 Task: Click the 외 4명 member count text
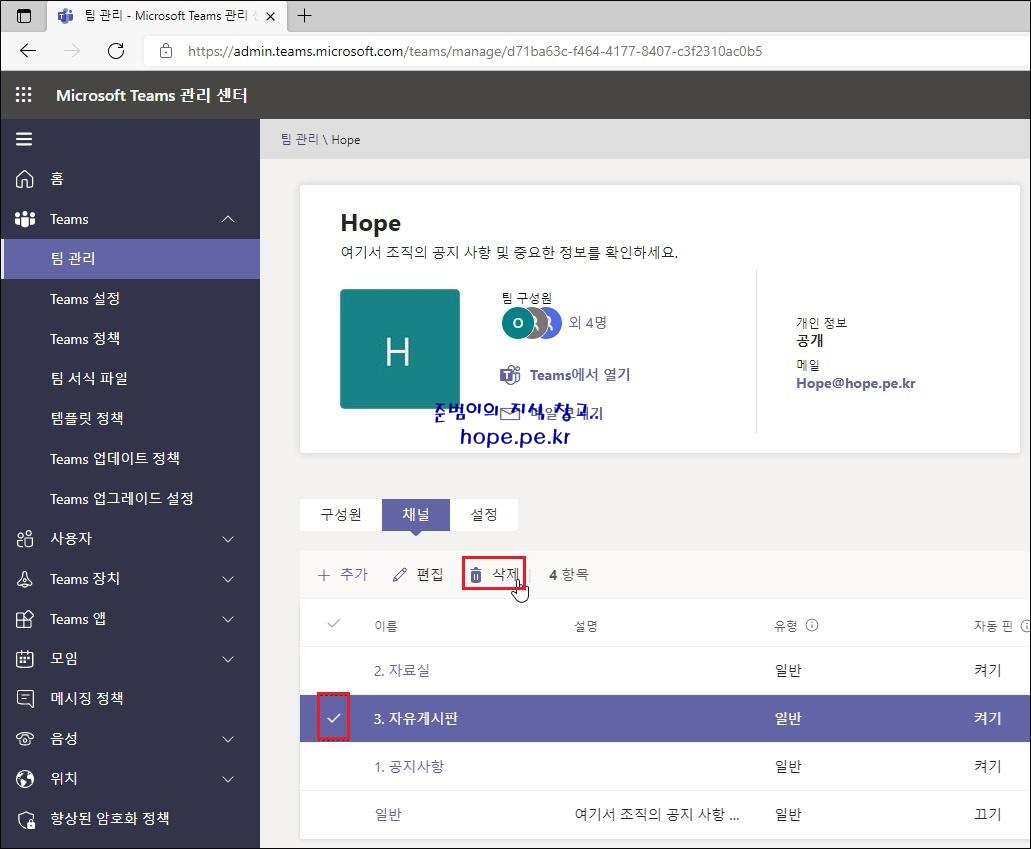588,323
